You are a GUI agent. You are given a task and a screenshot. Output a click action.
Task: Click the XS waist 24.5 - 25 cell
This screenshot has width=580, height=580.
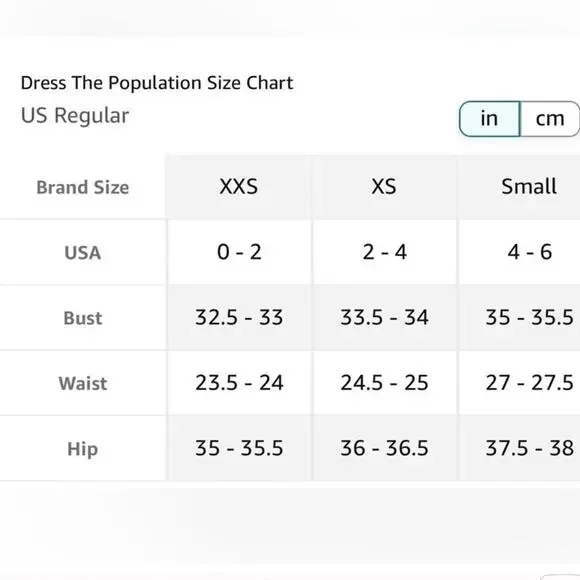384,383
